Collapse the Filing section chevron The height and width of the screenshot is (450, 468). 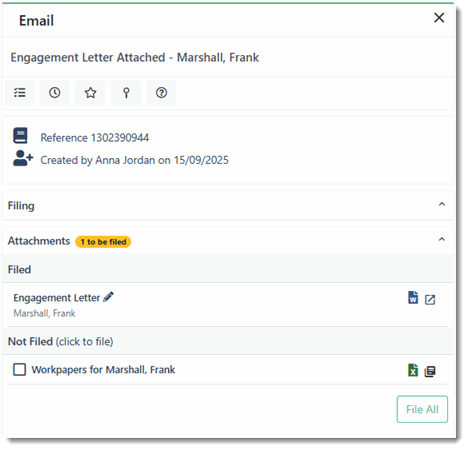442,204
